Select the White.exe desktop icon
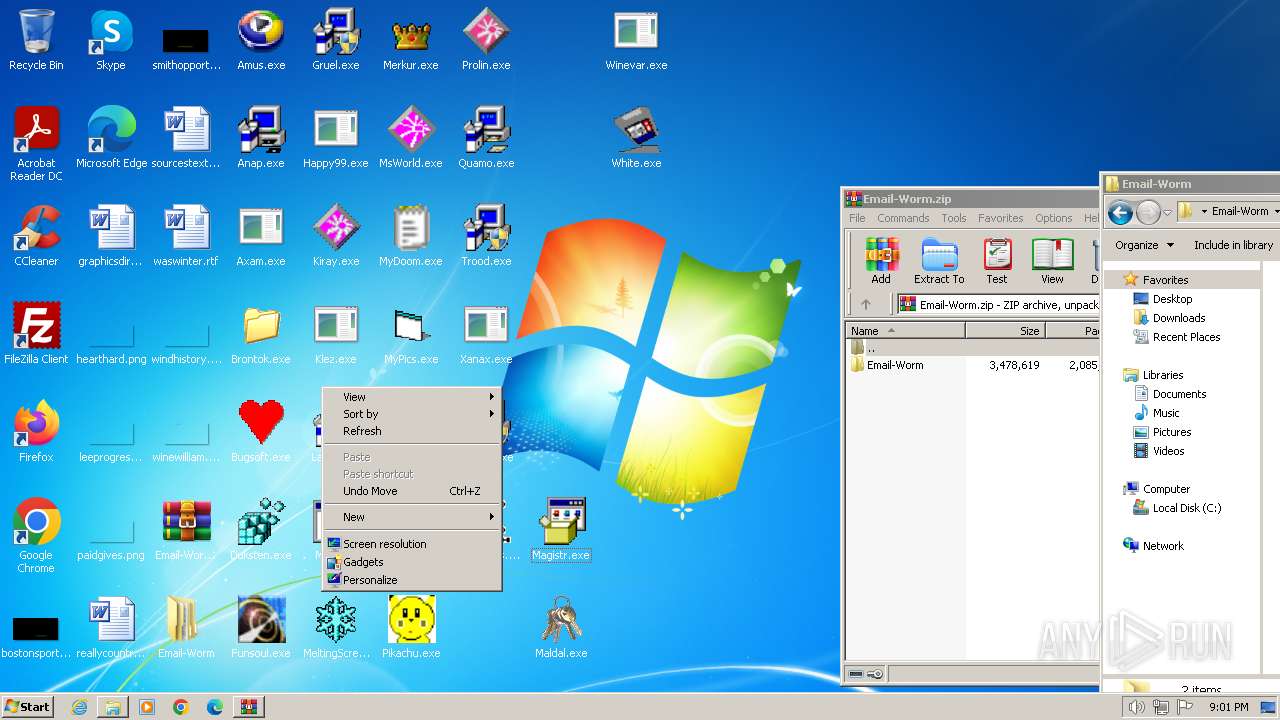Image resolution: width=1280 pixels, height=720 pixels. (x=636, y=138)
